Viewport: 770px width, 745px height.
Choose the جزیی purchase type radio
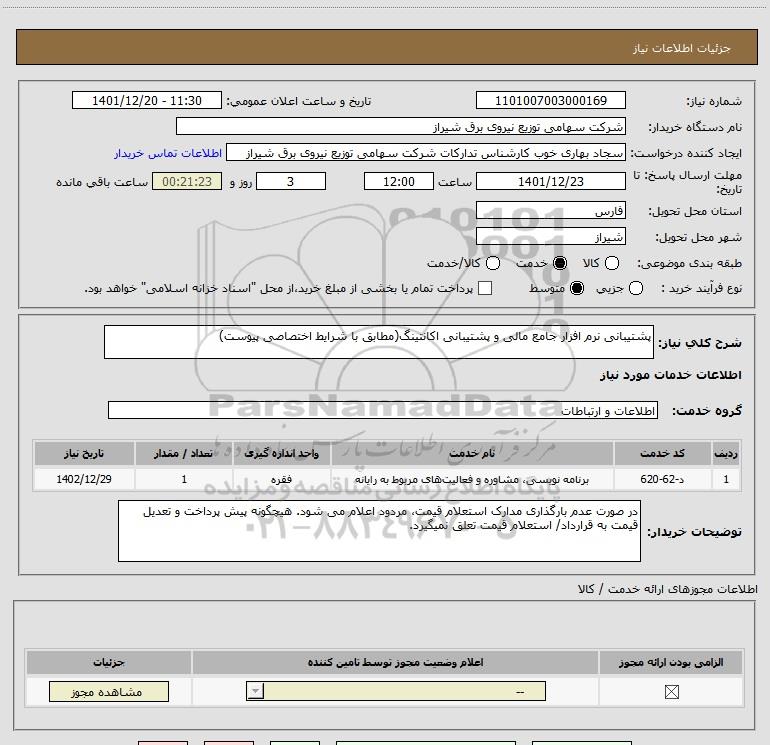click(x=635, y=288)
